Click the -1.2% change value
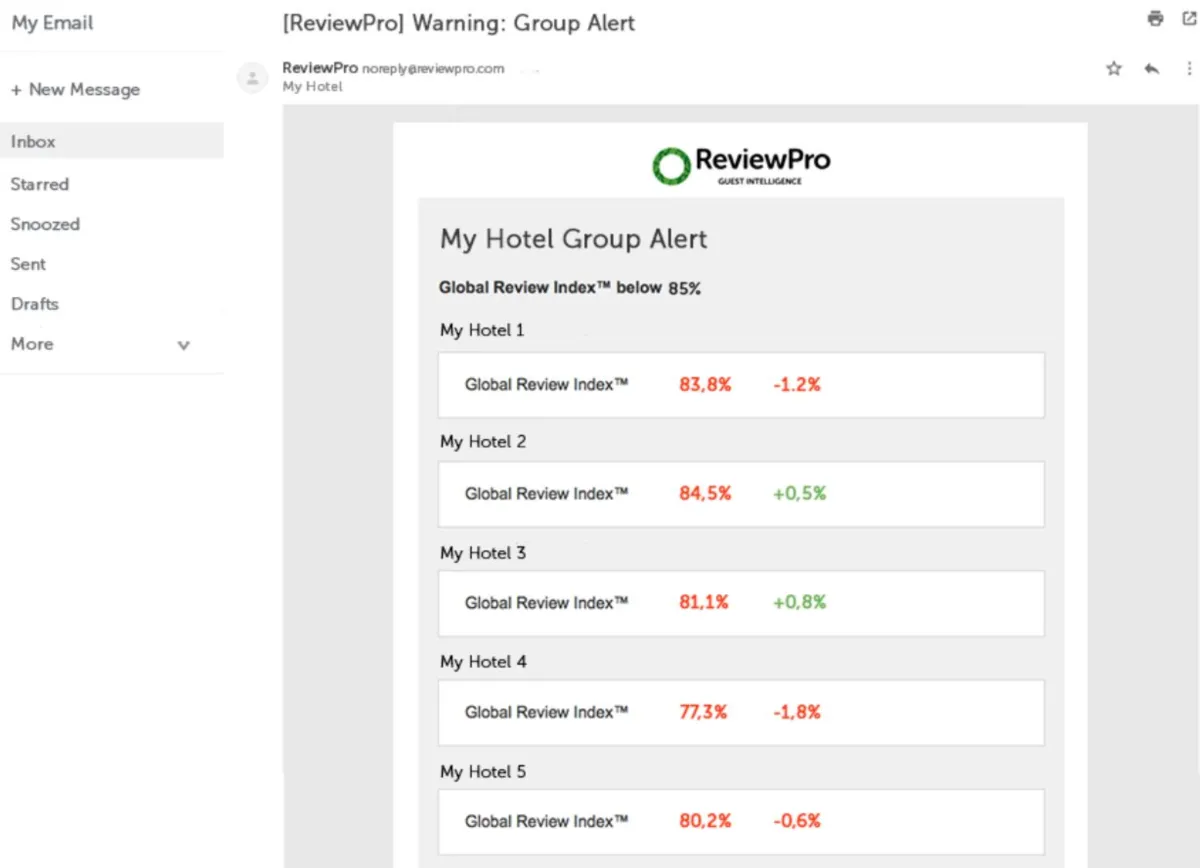This screenshot has height=868, width=1200. pos(797,384)
